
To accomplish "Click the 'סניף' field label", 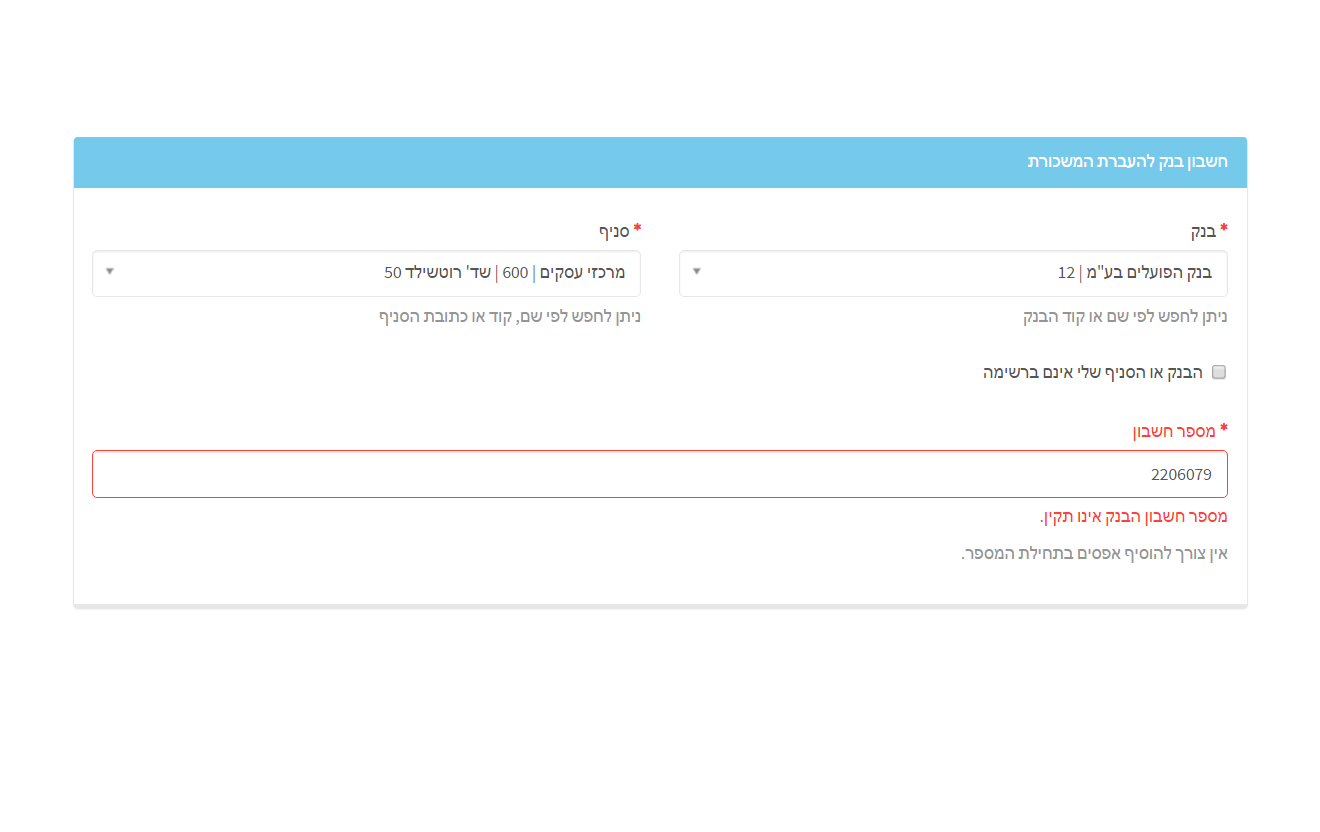I will click(614, 231).
